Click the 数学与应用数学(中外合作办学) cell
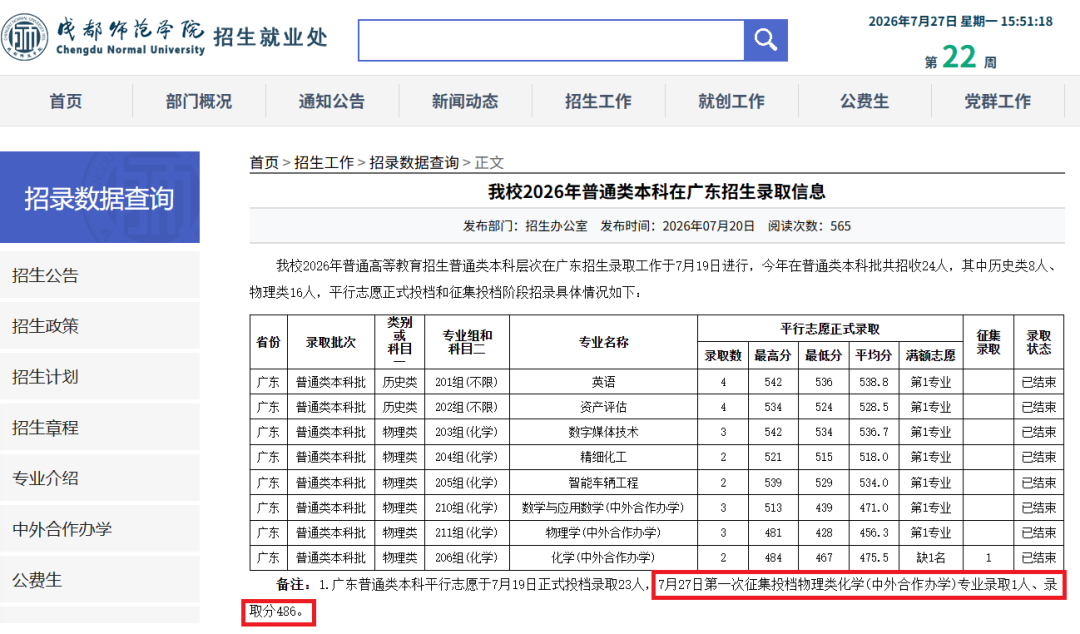 603,507
